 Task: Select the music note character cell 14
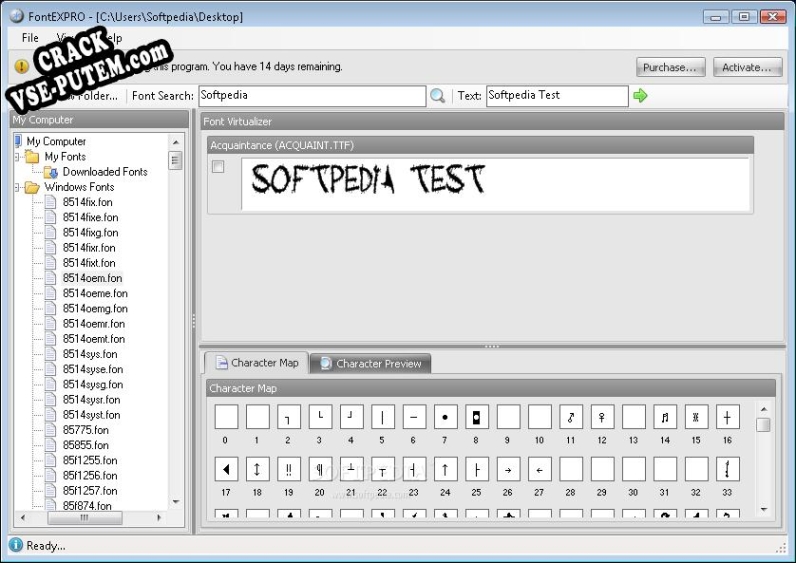click(x=664, y=417)
